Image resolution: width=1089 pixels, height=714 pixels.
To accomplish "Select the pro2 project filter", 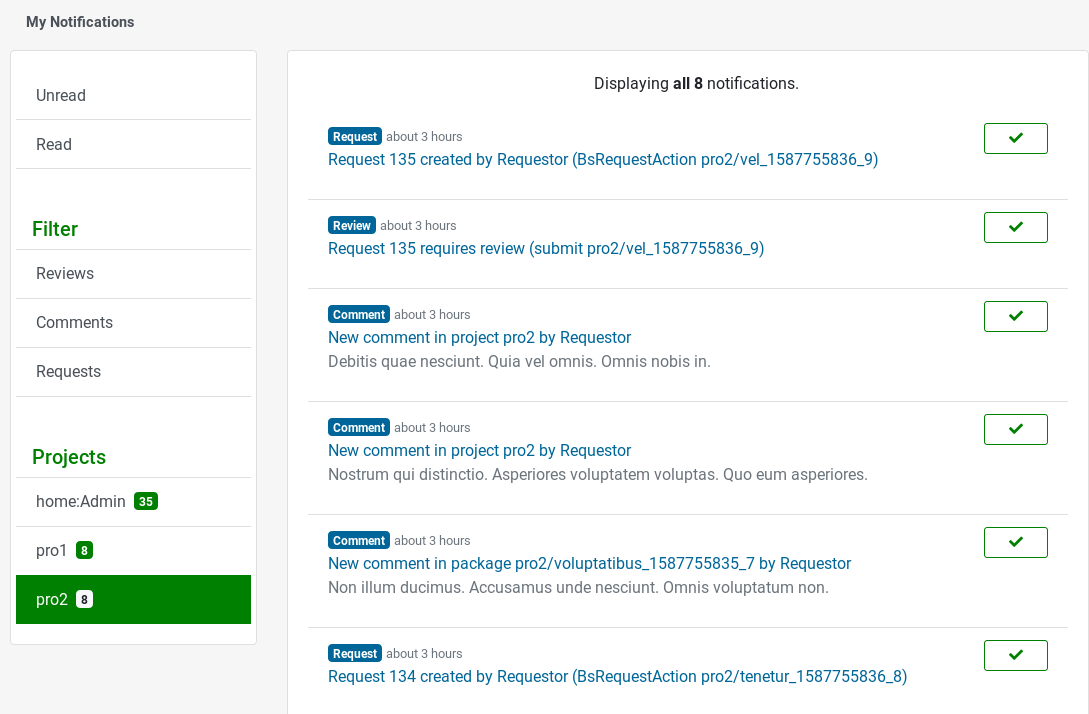I will [51, 599].
